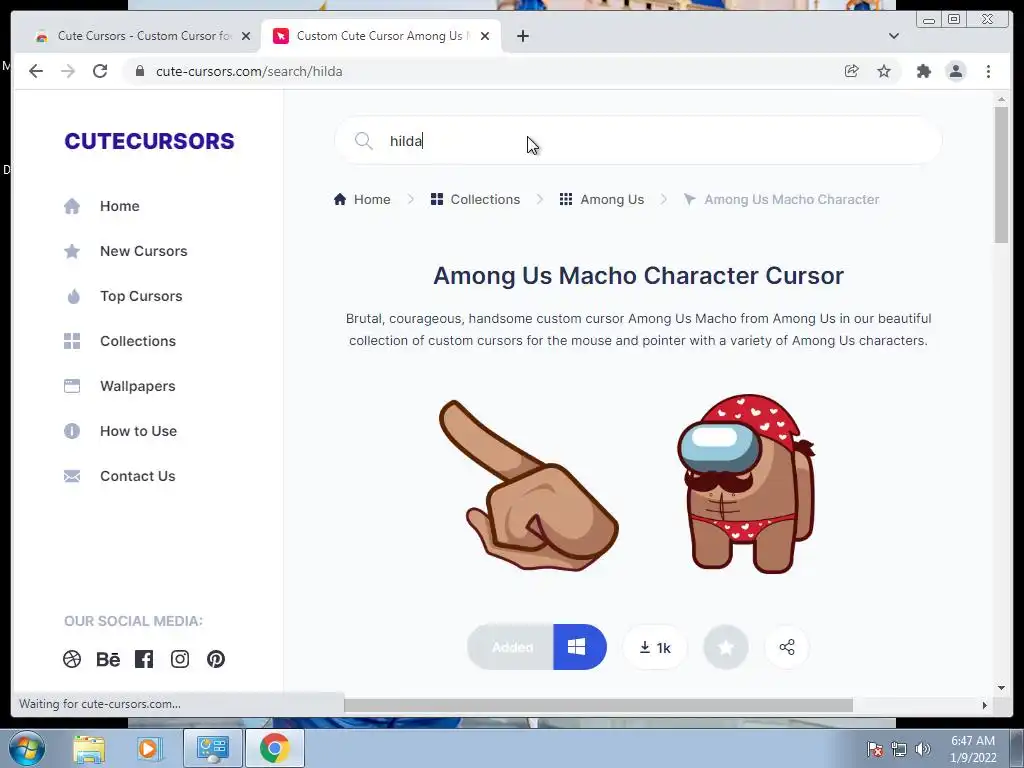The height and width of the screenshot is (768, 1024).
Task: Open the Instagram social icon
Action: pyautogui.click(x=180, y=659)
